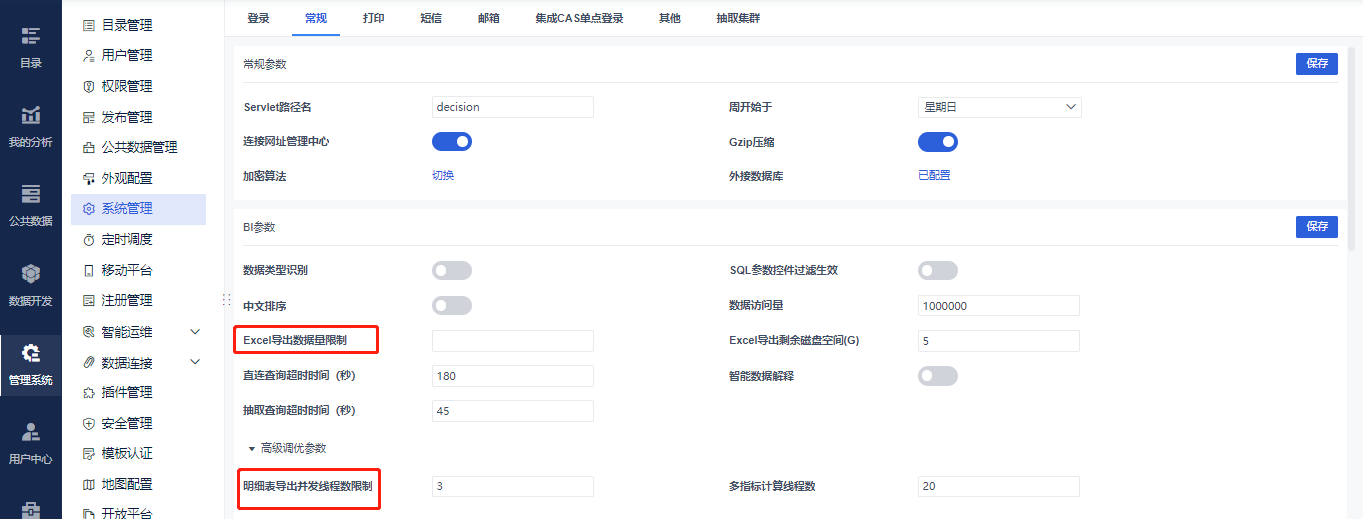The width and height of the screenshot is (1363, 519).
Task: Switch to 邮箱 tab
Action: click(489, 18)
